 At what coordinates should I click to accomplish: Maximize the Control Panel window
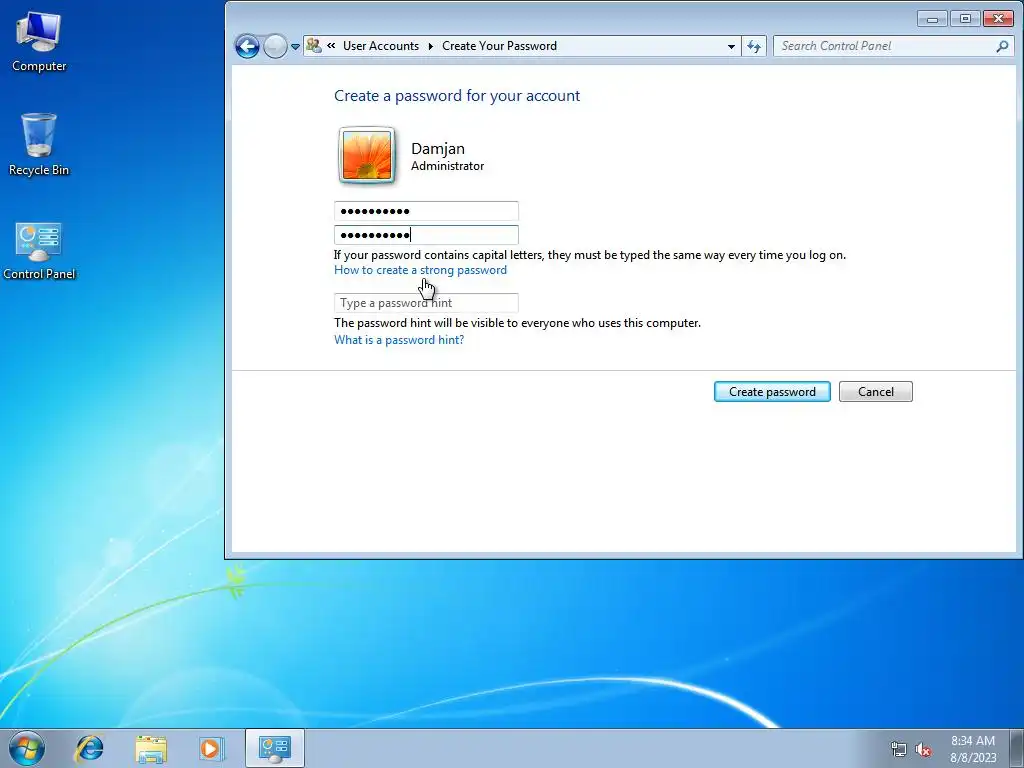click(965, 19)
